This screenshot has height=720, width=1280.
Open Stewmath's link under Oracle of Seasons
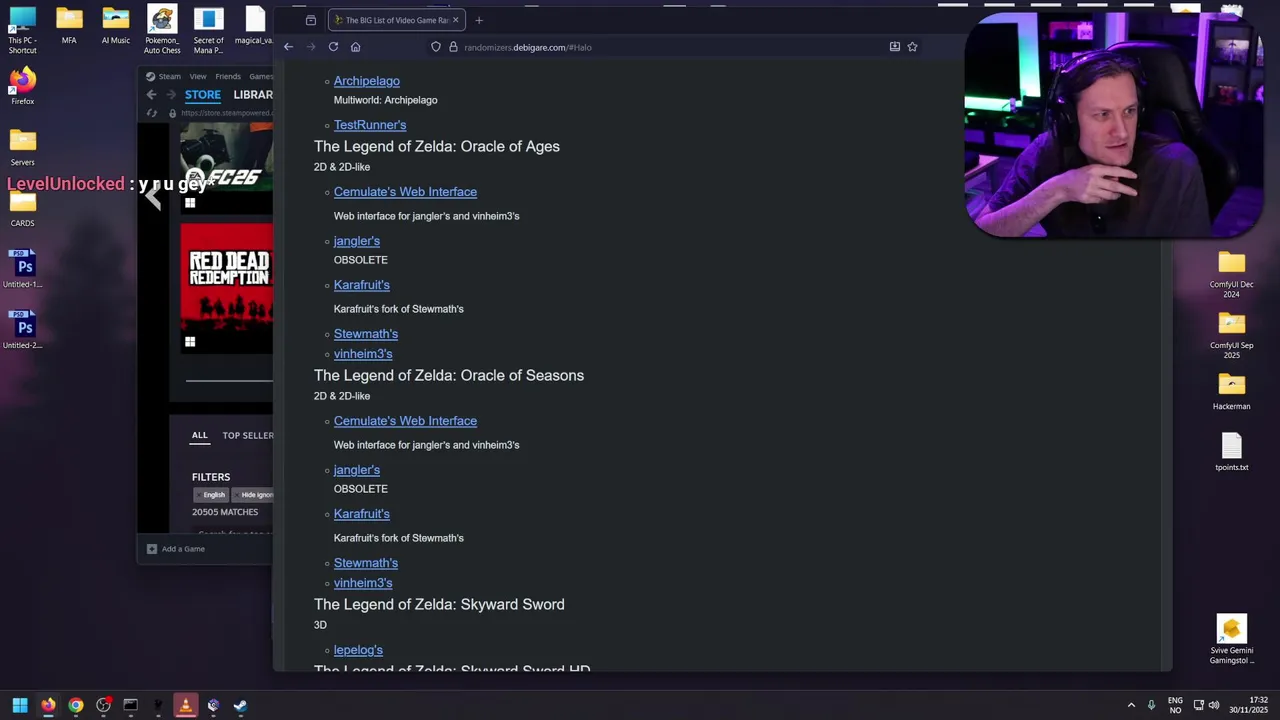(x=366, y=563)
